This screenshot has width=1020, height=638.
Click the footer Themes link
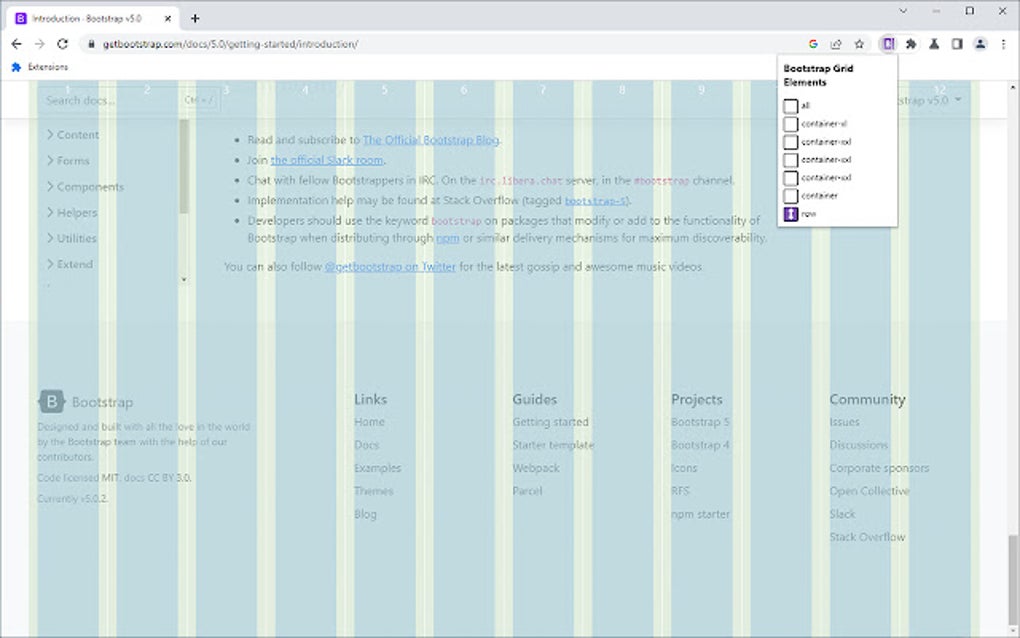click(x=373, y=491)
